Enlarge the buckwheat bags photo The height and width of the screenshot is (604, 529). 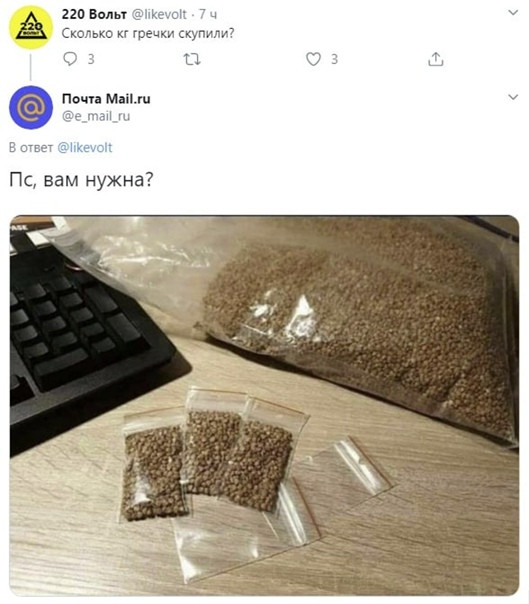(264, 406)
